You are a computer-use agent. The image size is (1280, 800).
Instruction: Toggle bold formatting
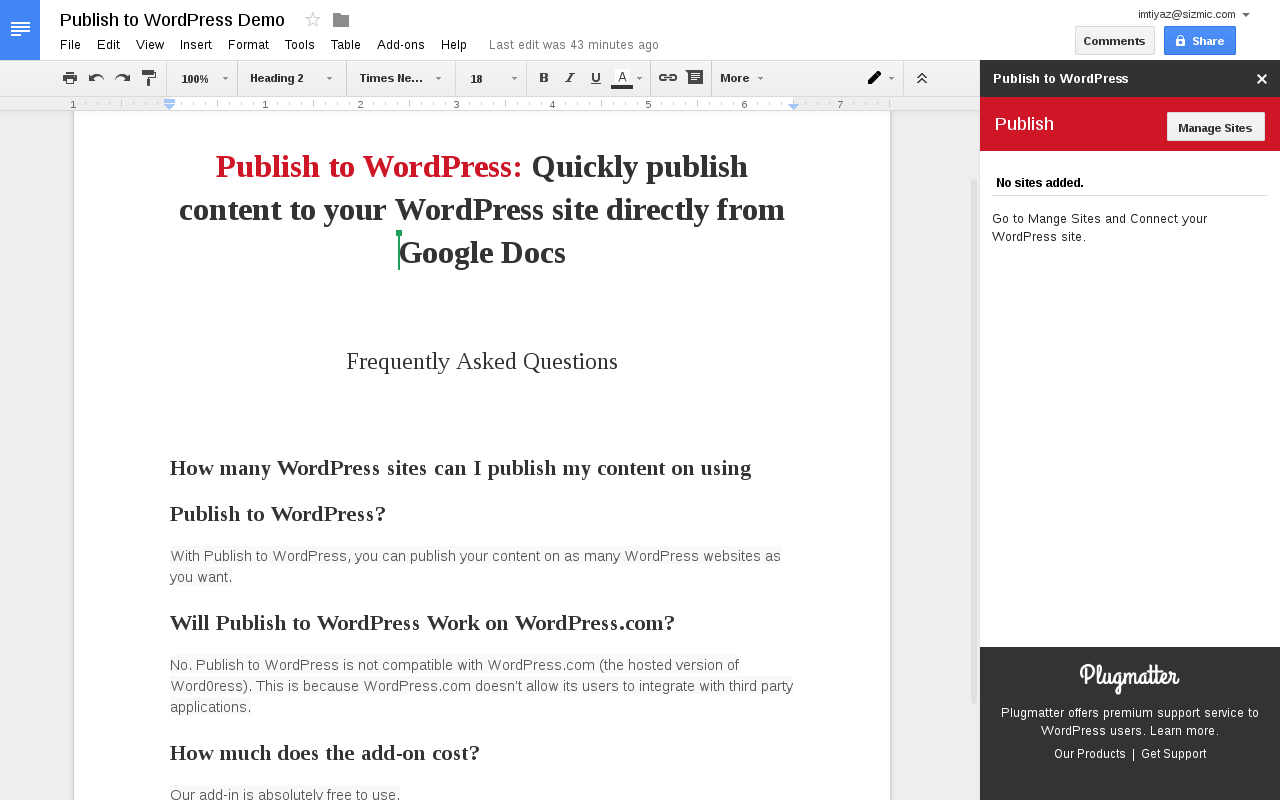(x=544, y=78)
